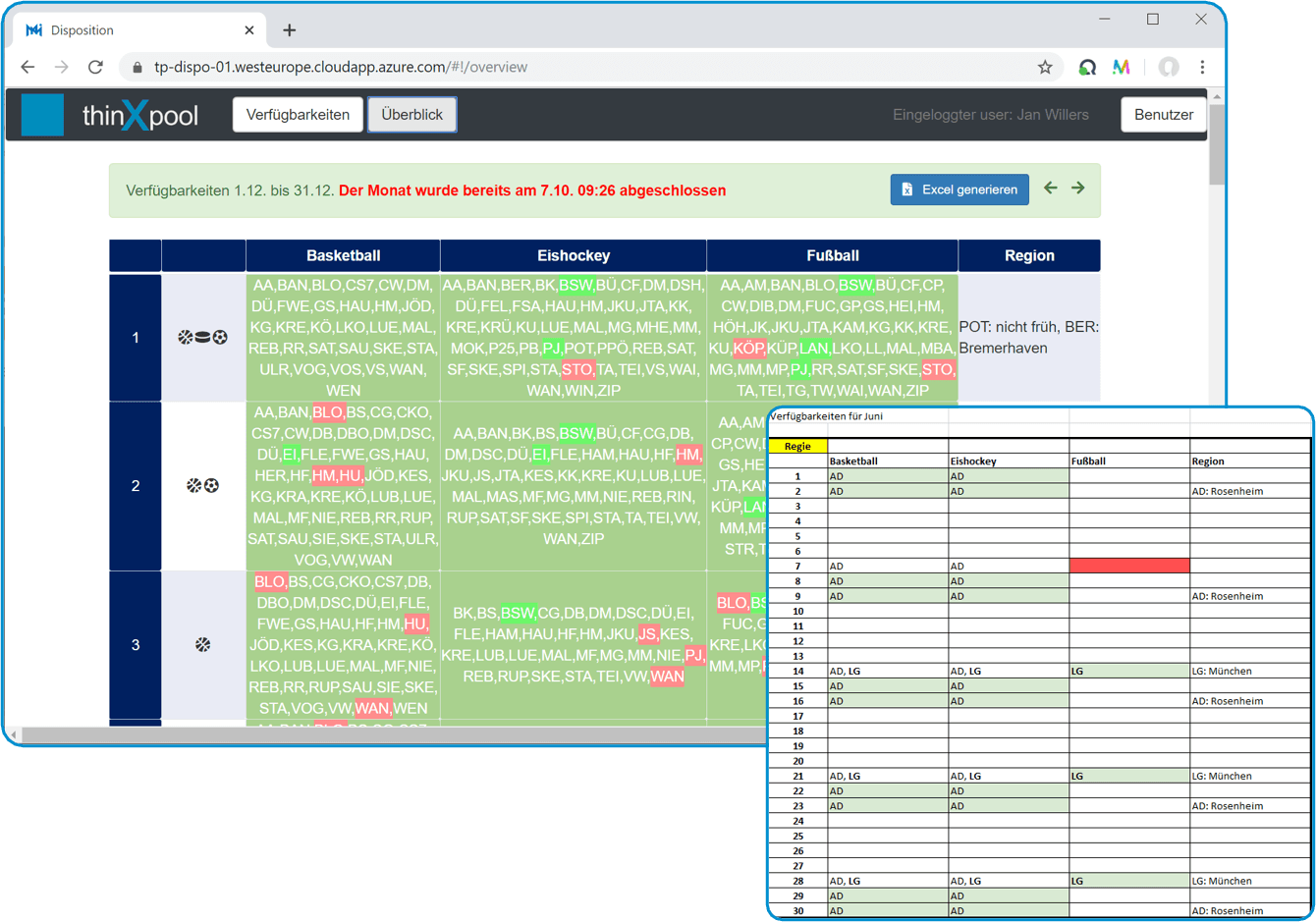The height and width of the screenshot is (922, 1316).
Task: Open a new browser tab
Action: [289, 29]
